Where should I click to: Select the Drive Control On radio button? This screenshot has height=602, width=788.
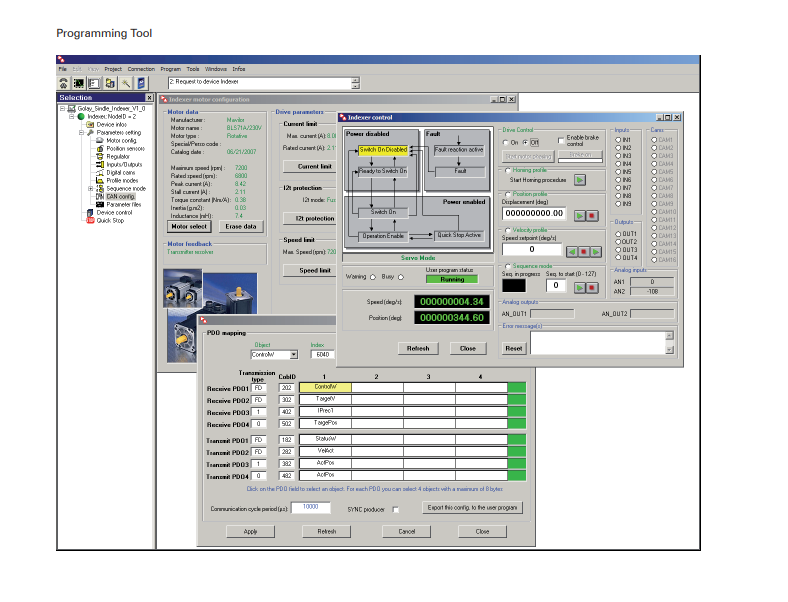point(507,142)
